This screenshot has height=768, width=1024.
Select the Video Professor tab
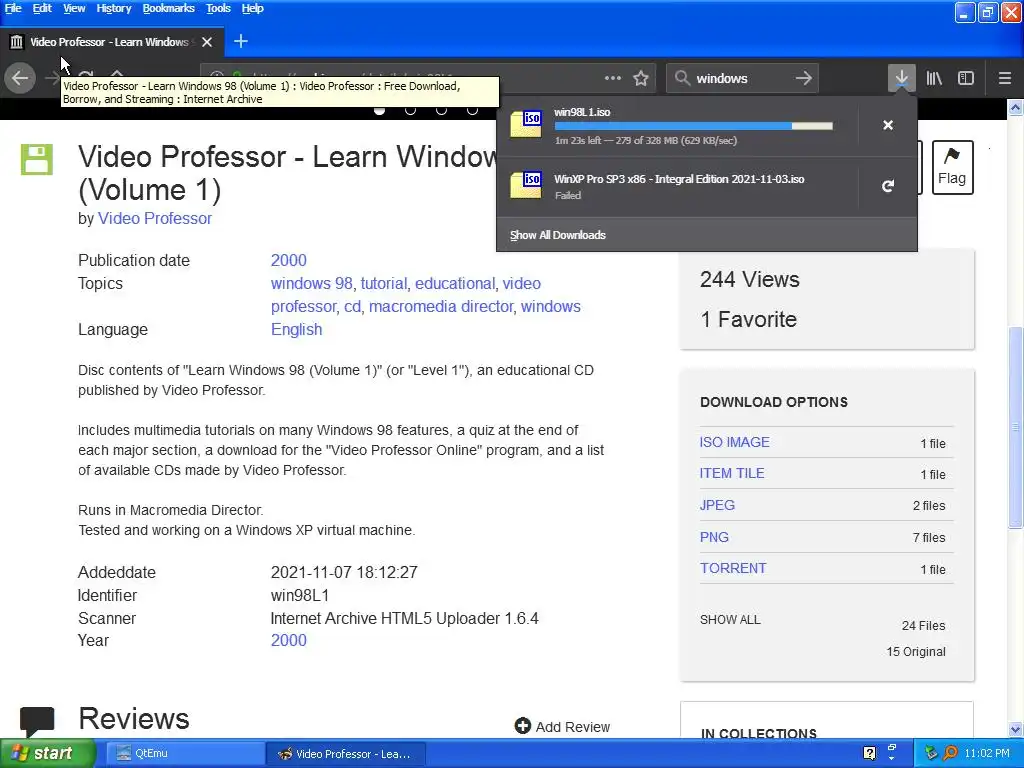pos(112,42)
